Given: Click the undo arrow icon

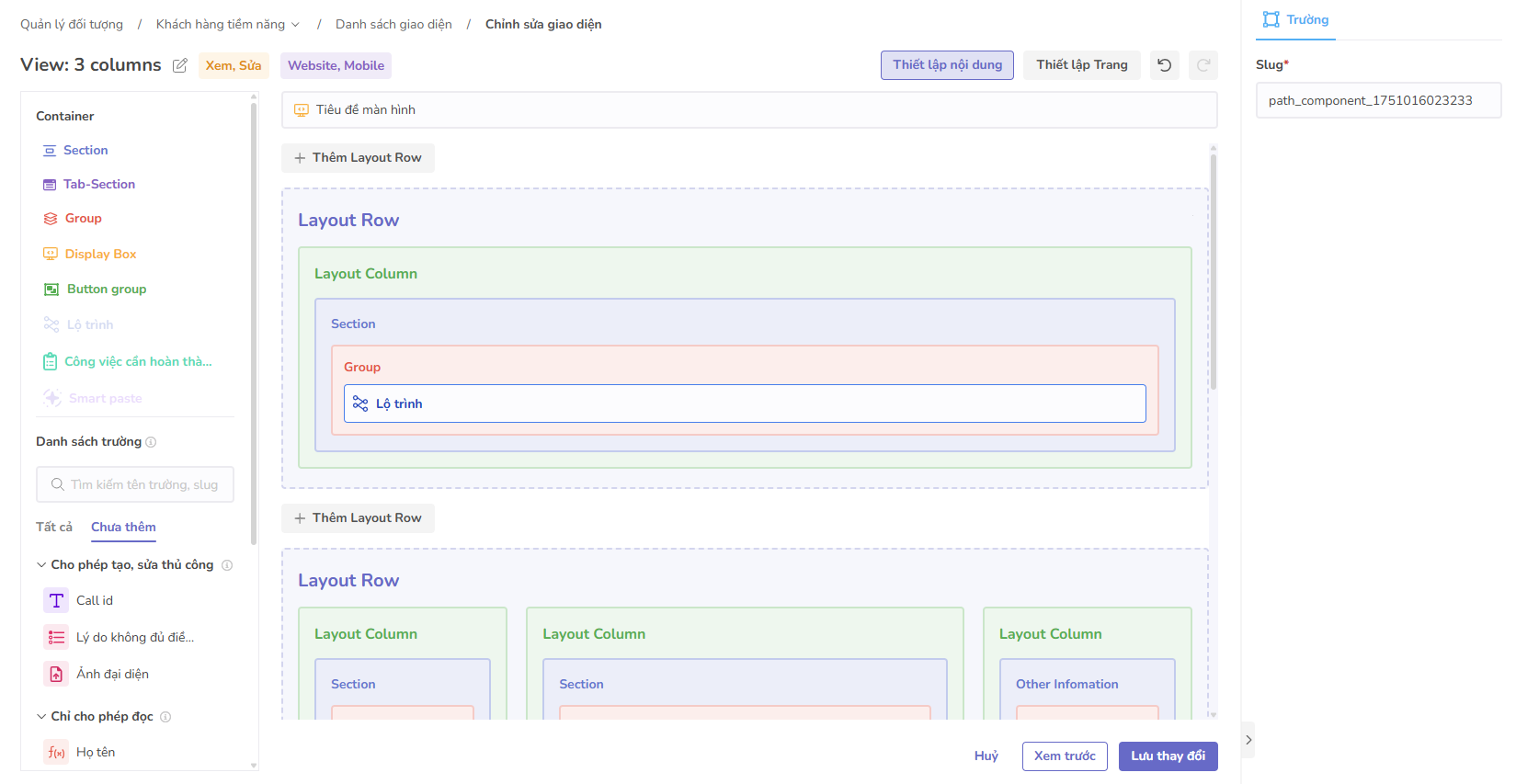Looking at the screenshot, I should tap(1165, 65).
